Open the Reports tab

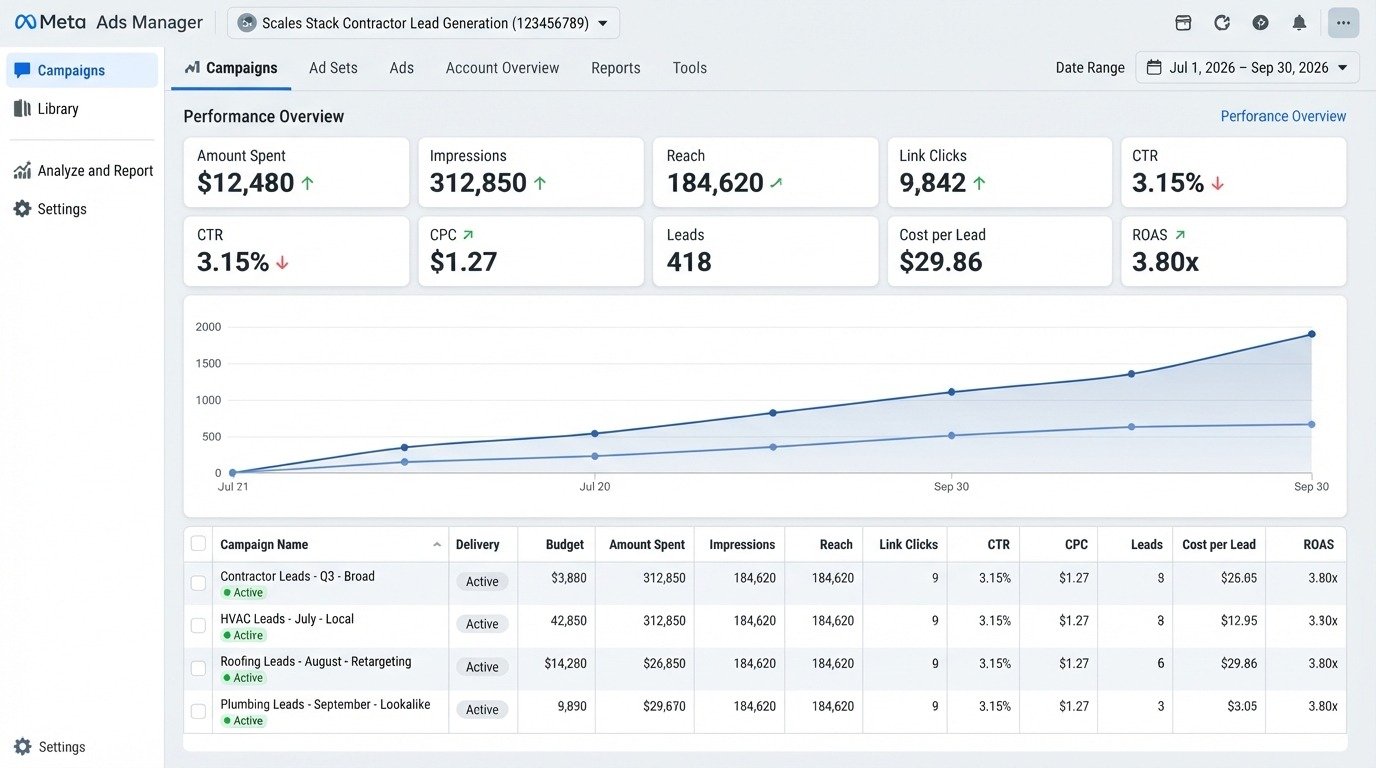click(615, 68)
